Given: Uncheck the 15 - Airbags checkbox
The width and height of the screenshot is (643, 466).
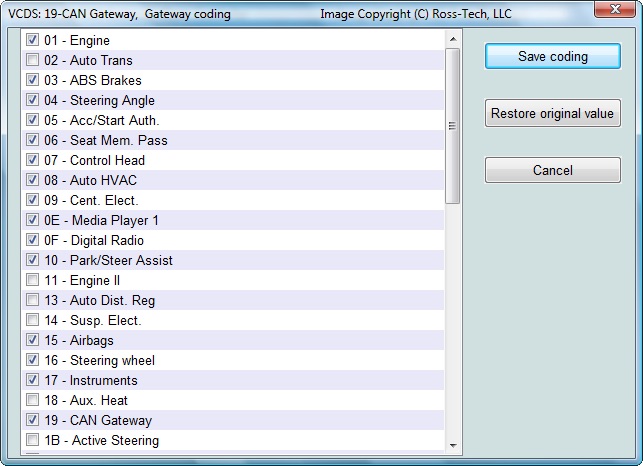Looking at the screenshot, I should pyautogui.click(x=32, y=340).
